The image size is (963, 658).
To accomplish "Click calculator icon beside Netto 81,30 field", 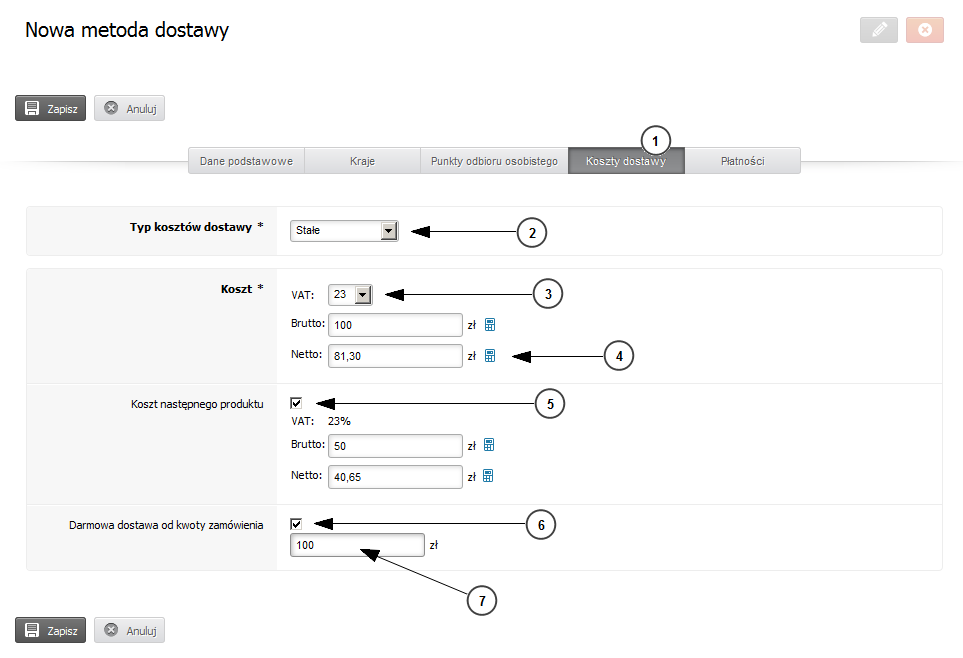I will pyautogui.click(x=489, y=355).
